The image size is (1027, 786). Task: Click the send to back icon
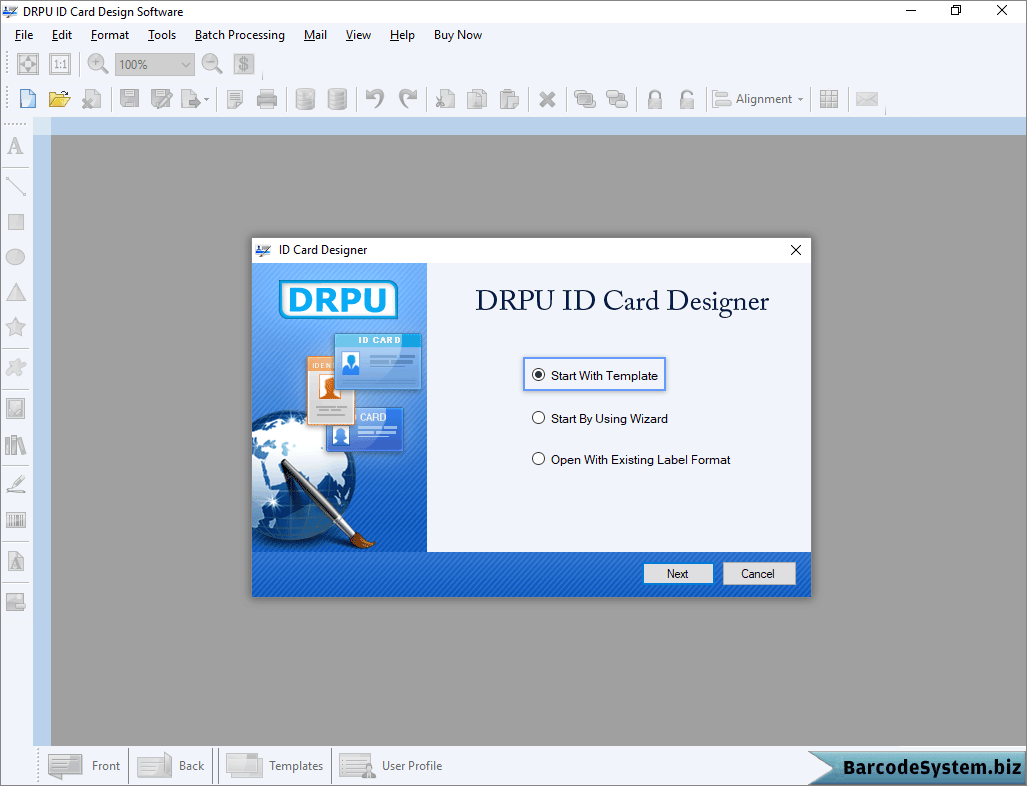[x=616, y=99]
